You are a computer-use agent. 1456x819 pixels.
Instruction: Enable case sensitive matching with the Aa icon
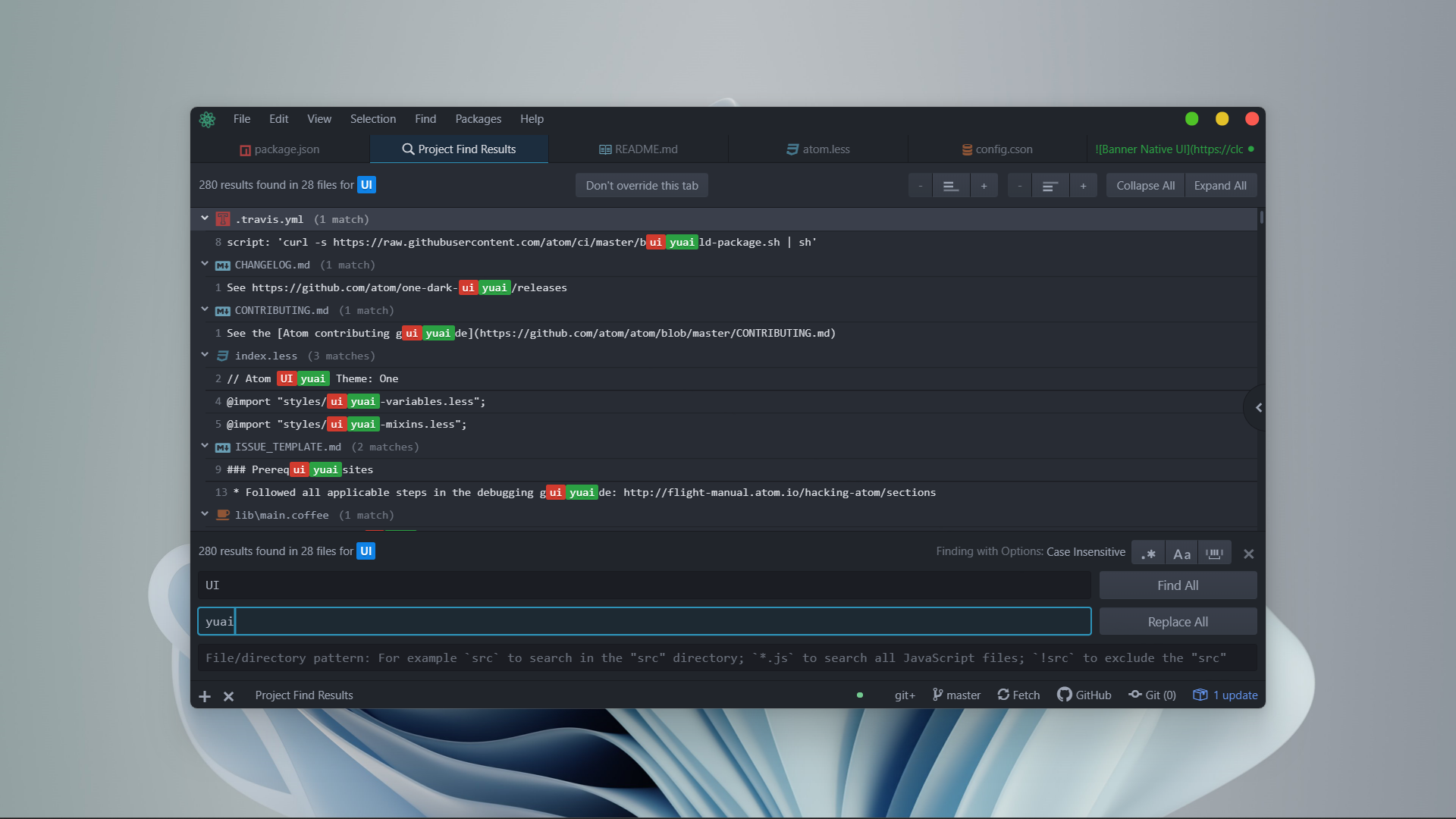click(1181, 553)
